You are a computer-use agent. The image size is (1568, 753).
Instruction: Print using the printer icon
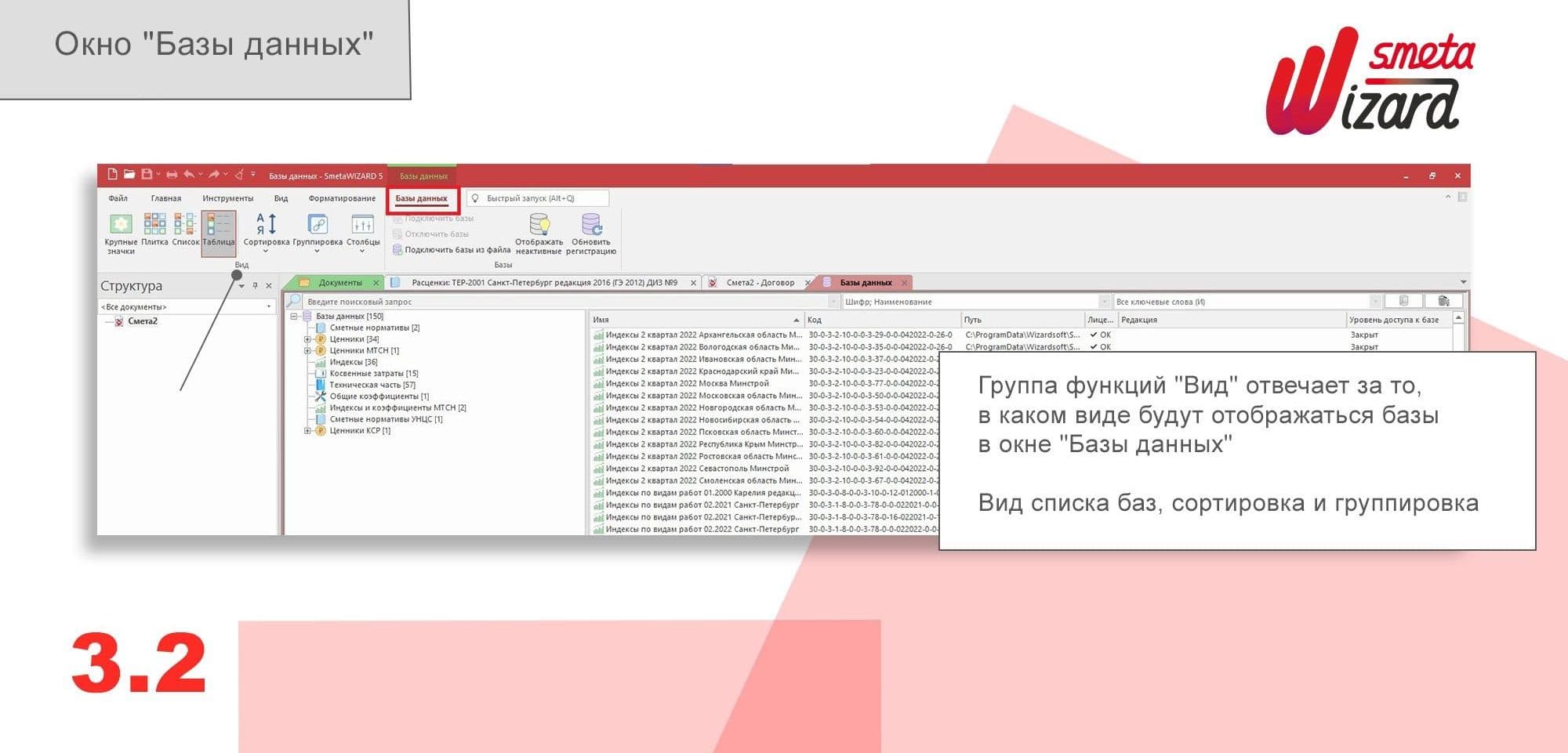click(x=172, y=175)
